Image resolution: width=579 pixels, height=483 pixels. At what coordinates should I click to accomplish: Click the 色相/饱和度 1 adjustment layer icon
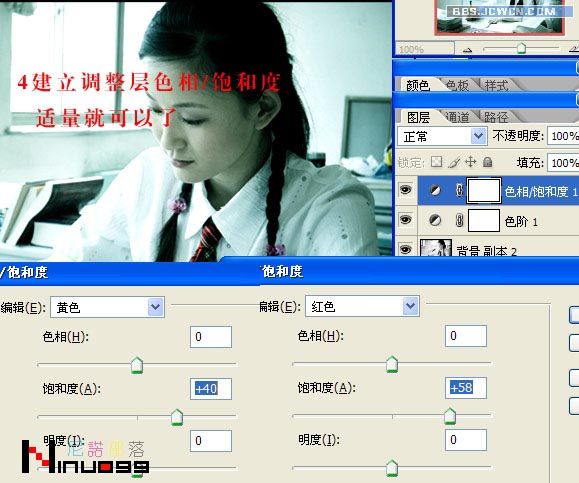[435, 191]
